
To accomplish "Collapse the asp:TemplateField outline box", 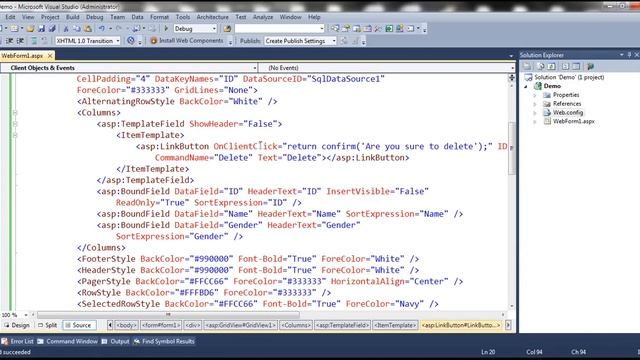I will (x=15, y=124).
